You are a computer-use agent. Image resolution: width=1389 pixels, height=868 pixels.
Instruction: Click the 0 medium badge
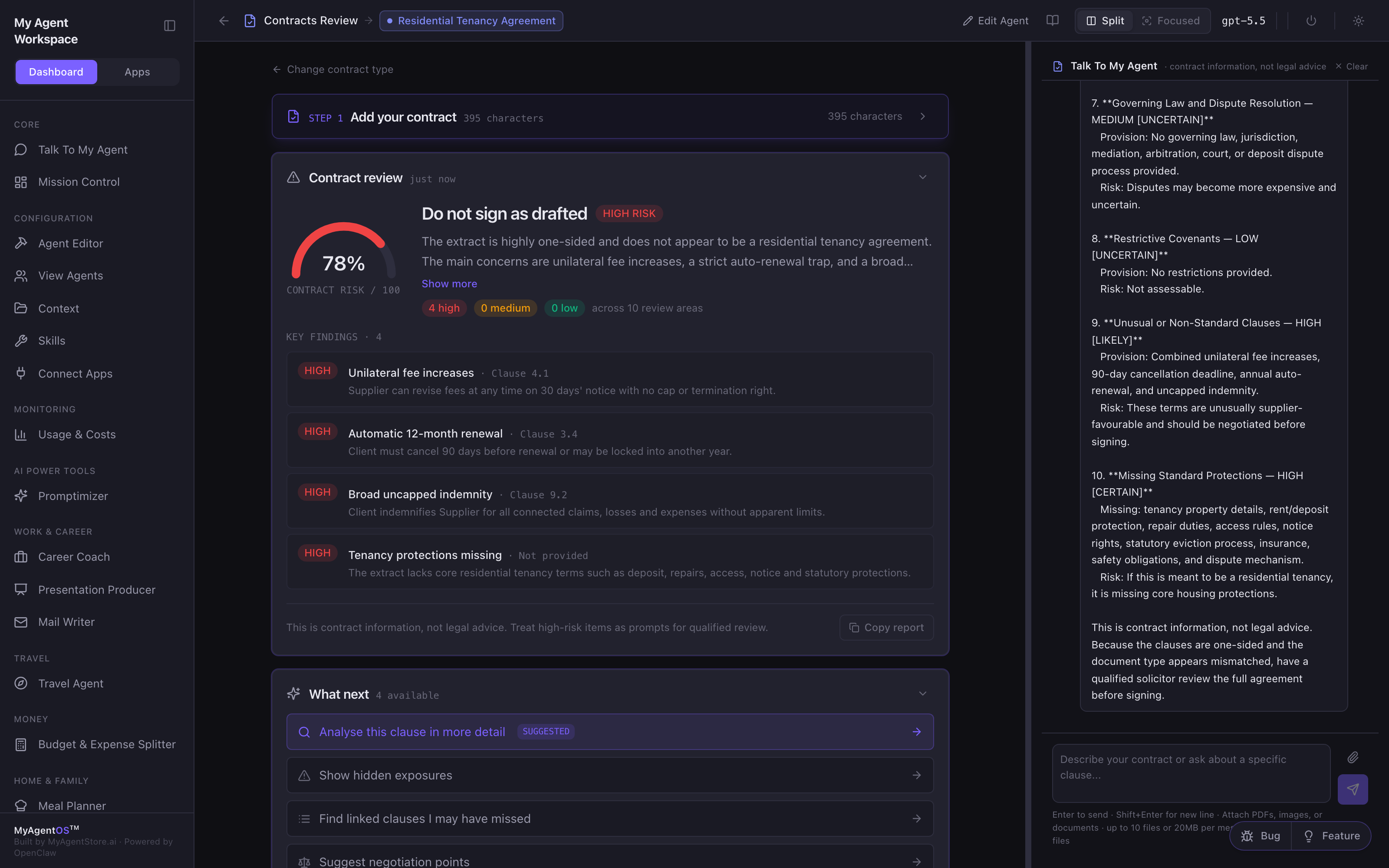(505, 308)
